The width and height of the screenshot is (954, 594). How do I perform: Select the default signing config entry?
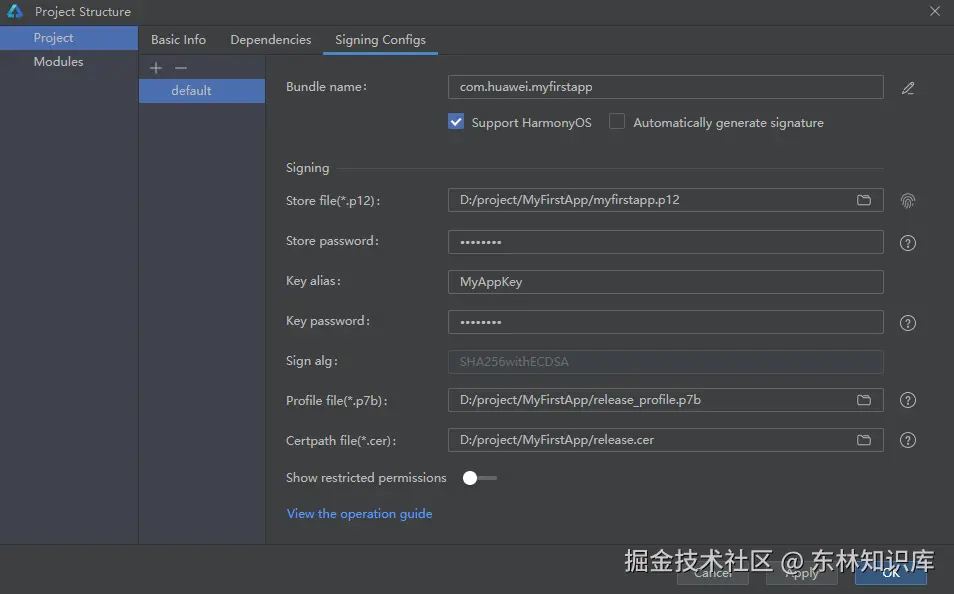tap(202, 91)
